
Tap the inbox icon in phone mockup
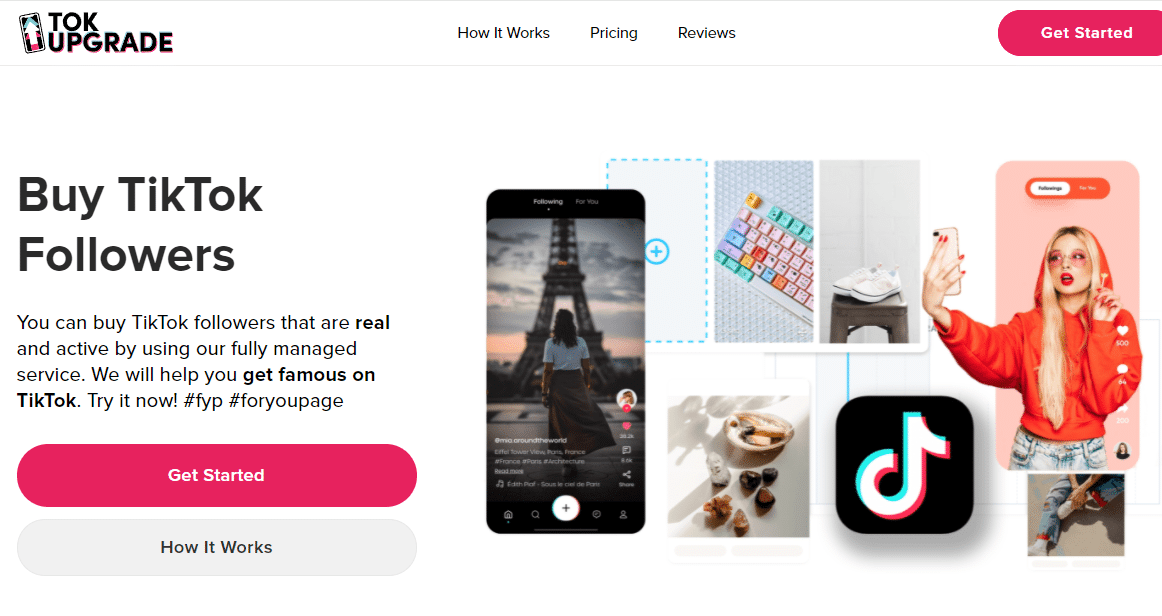click(x=597, y=514)
